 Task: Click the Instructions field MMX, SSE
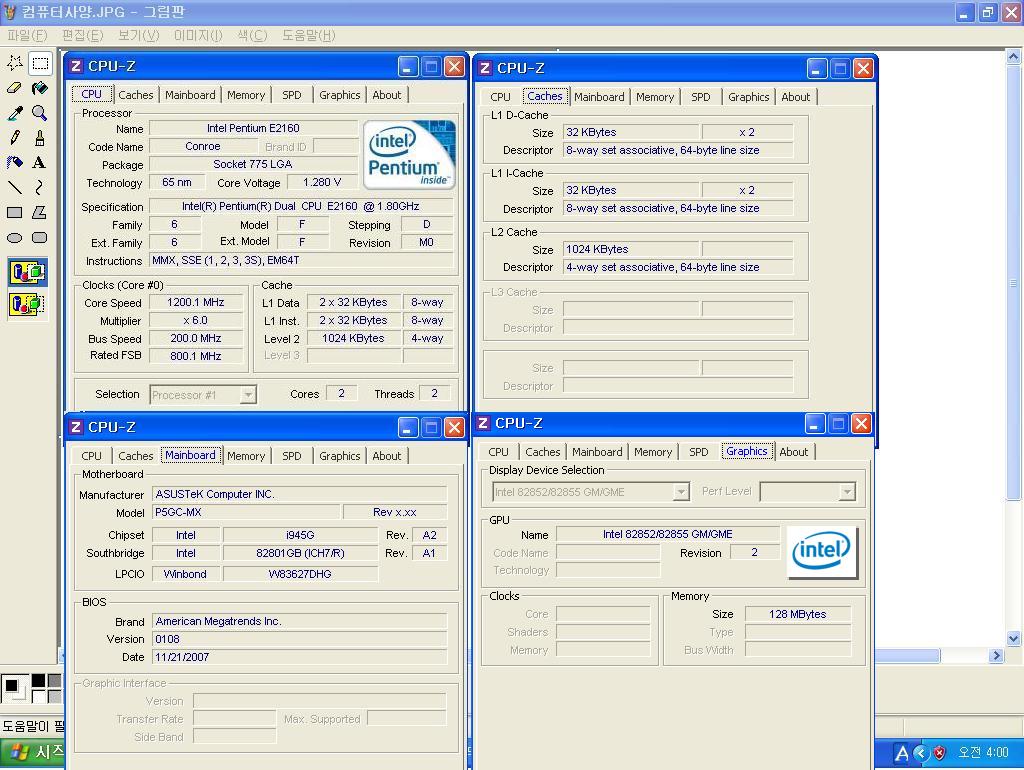[x=301, y=261]
